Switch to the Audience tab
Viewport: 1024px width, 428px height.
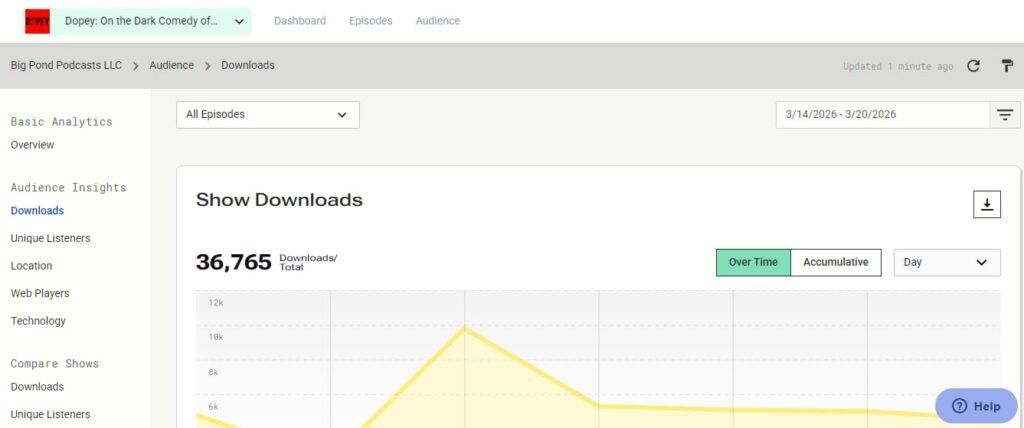point(438,21)
